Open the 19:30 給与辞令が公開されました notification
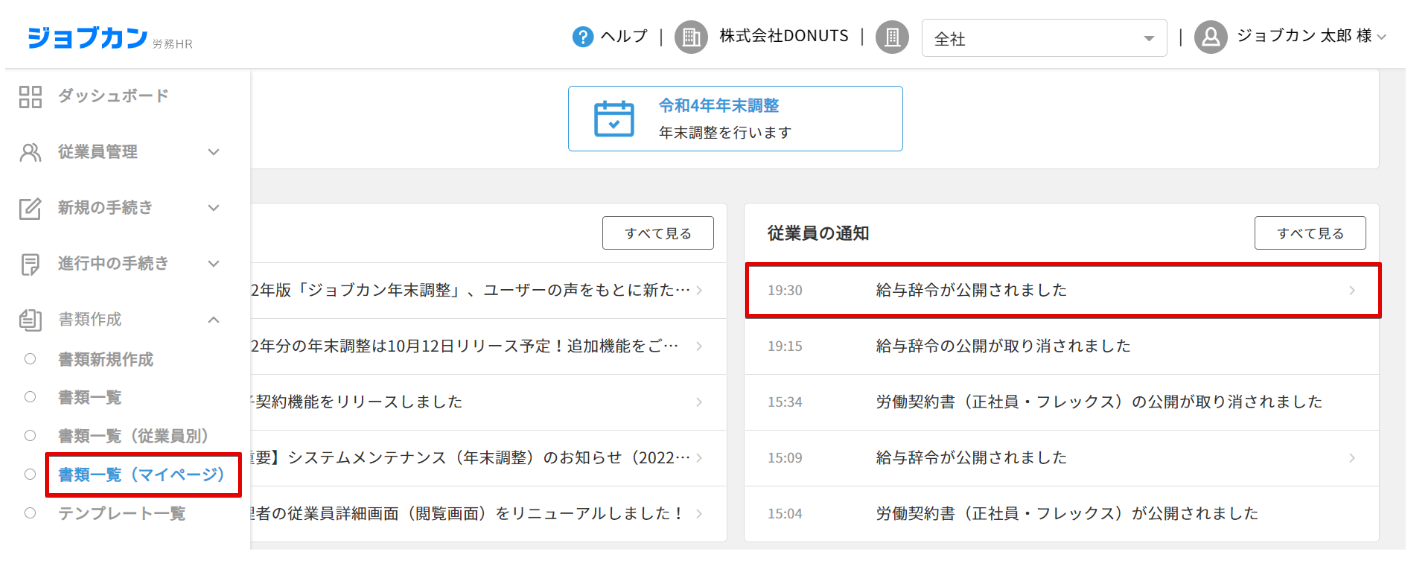This screenshot has height=586, width=1413. 1062,291
